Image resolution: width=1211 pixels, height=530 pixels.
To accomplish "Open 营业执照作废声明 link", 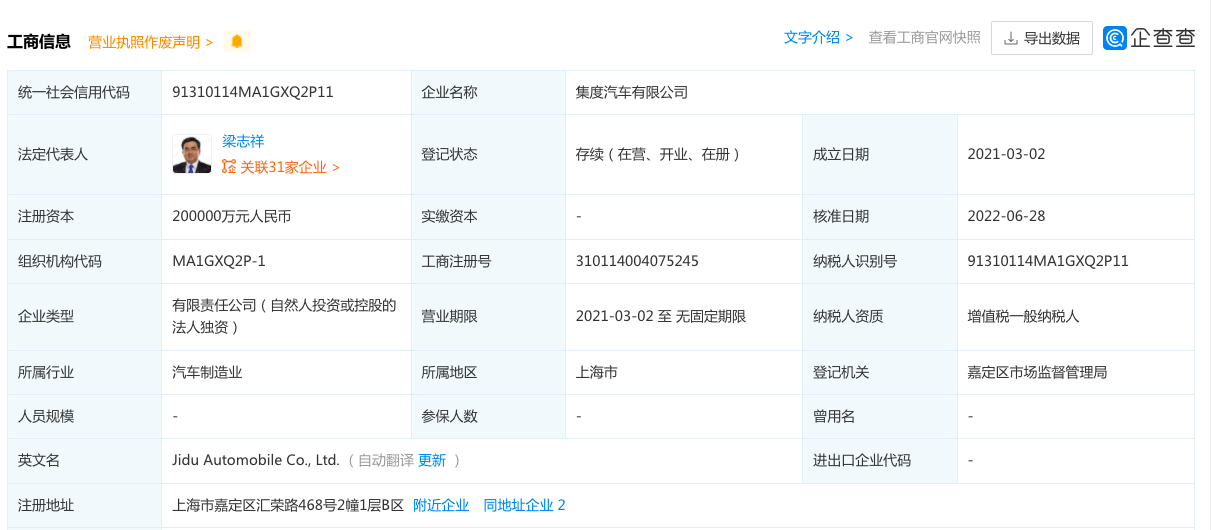I will (x=151, y=41).
